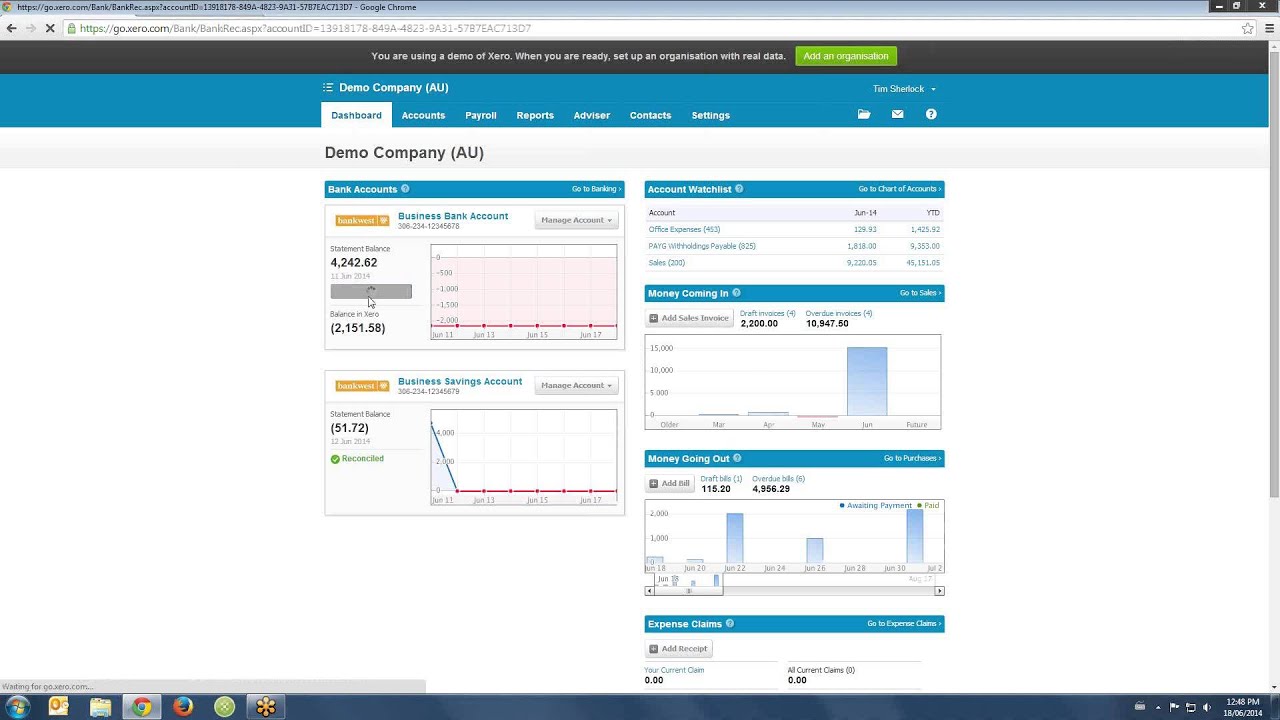This screenshot has width=1280, height=720.
Task: Show help for Account Watchlist panel
Action: 739,189
